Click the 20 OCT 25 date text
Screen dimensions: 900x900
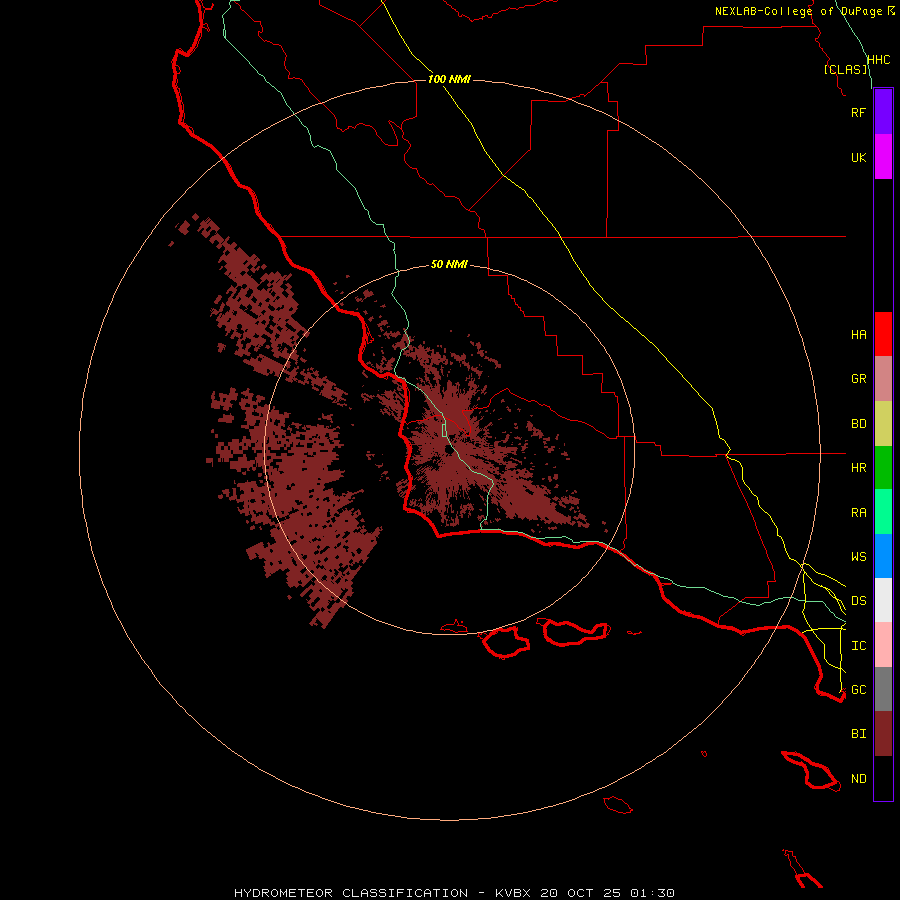[580, 893]
